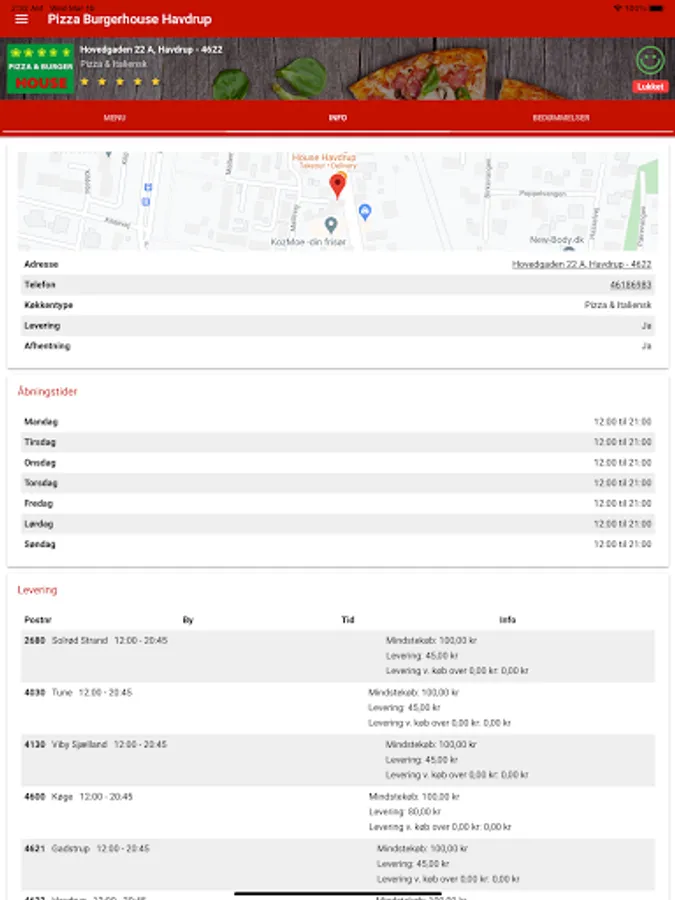This screenshot has width=675, height=900.
Task: Select the 4130 Viby Sjælland delivery row
Action: click(x=338, y=760)
